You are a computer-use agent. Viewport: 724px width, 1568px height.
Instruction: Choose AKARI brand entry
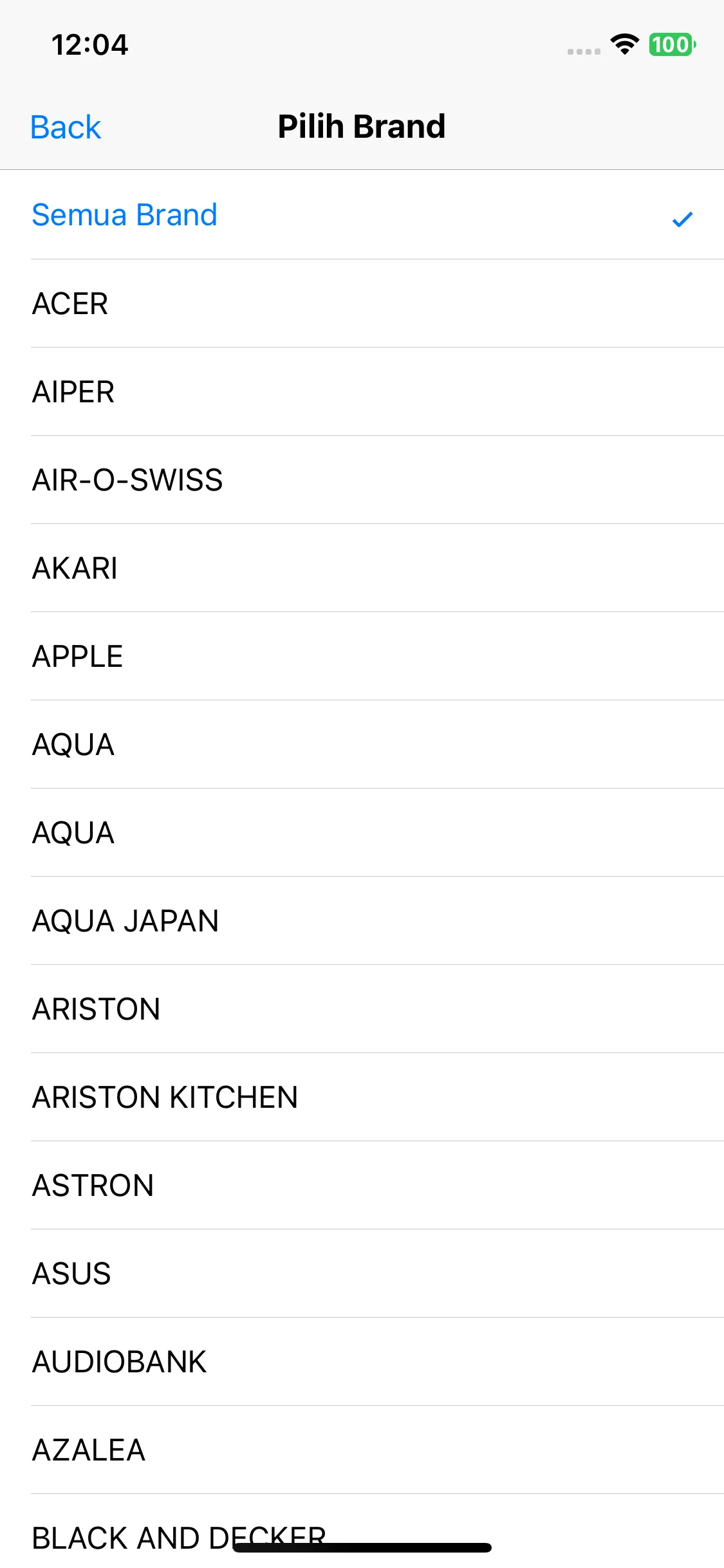tap(362, 568)
